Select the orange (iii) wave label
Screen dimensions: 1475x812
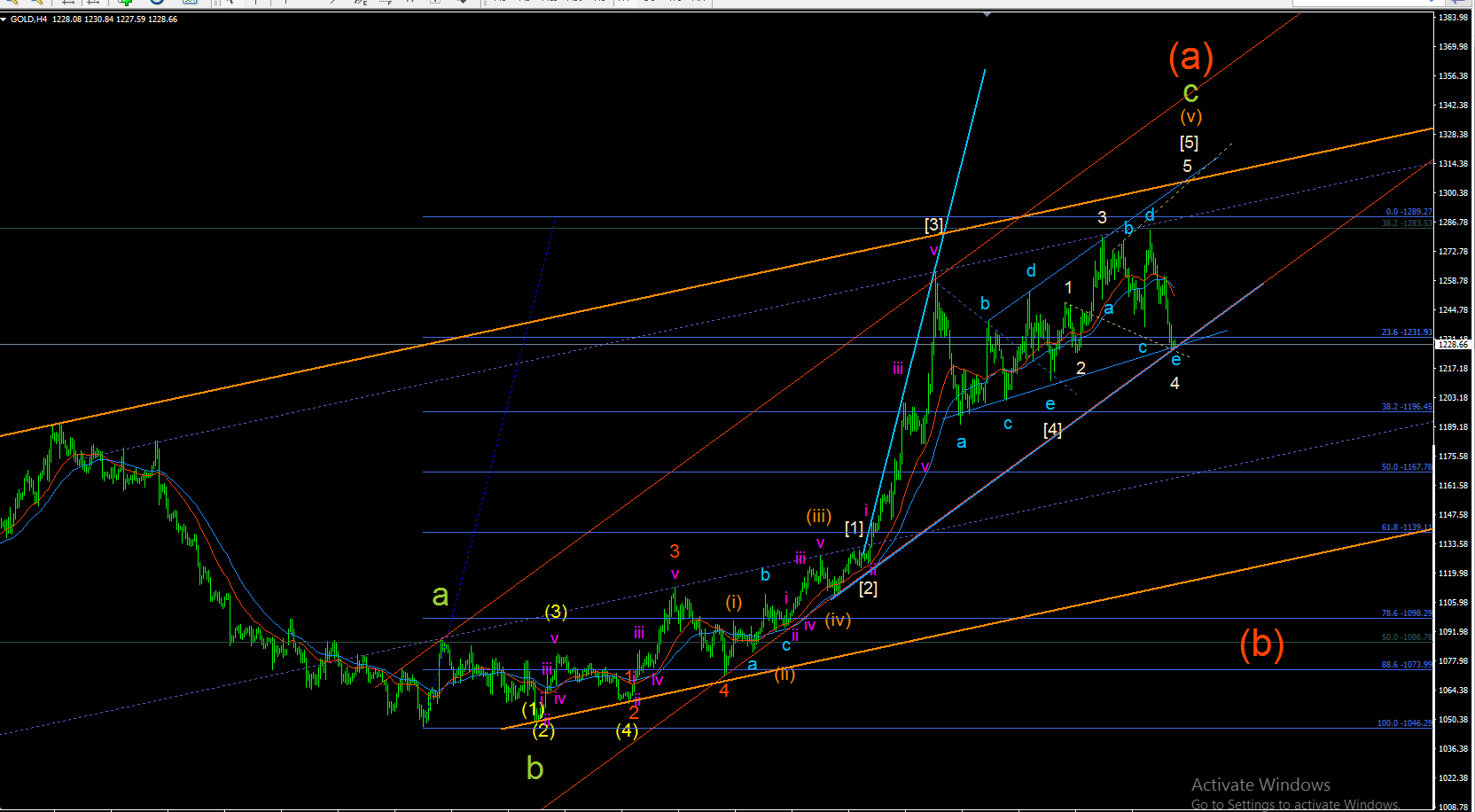click(819, 516)
